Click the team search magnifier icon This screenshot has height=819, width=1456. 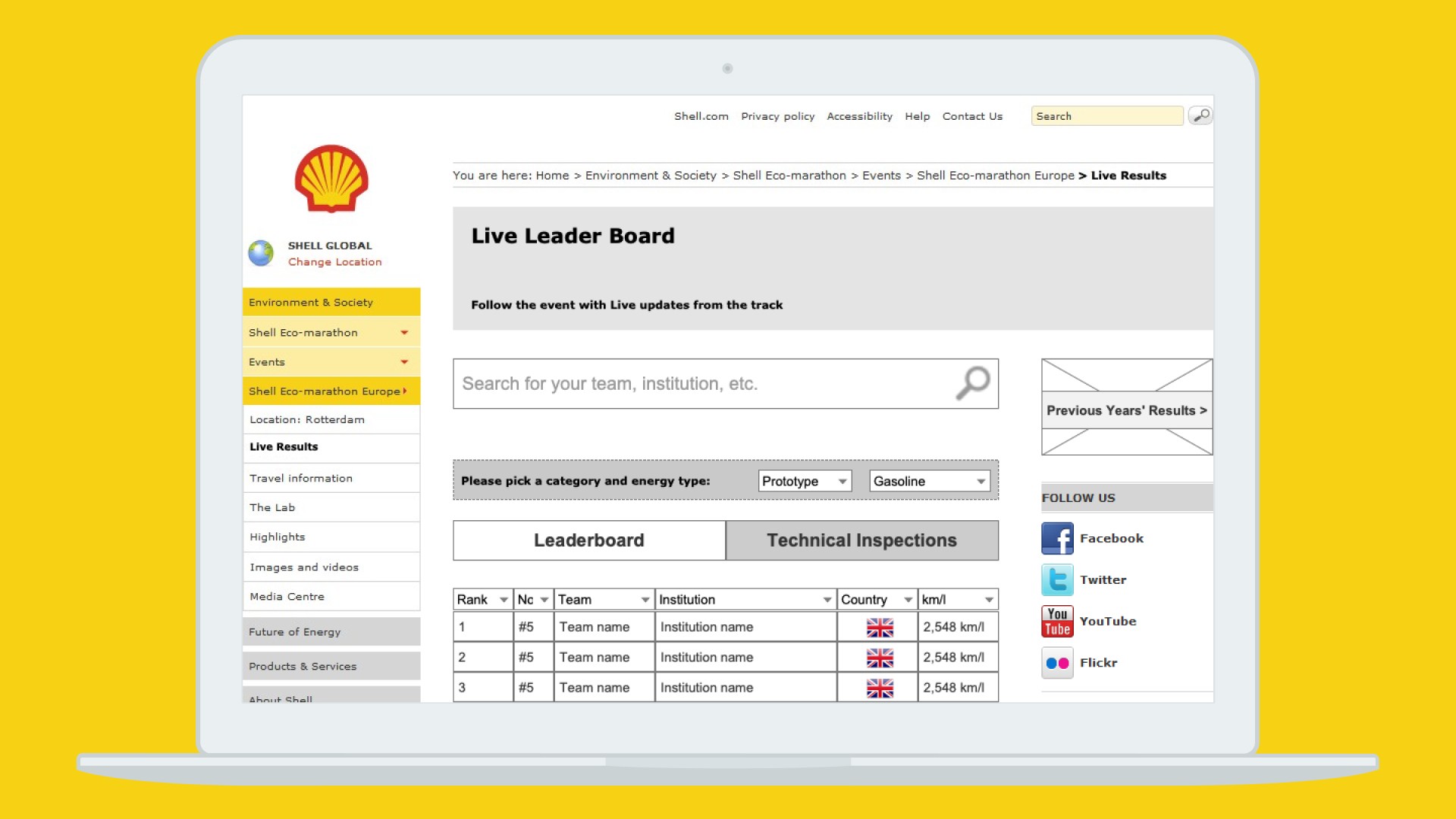click(972, 383)
